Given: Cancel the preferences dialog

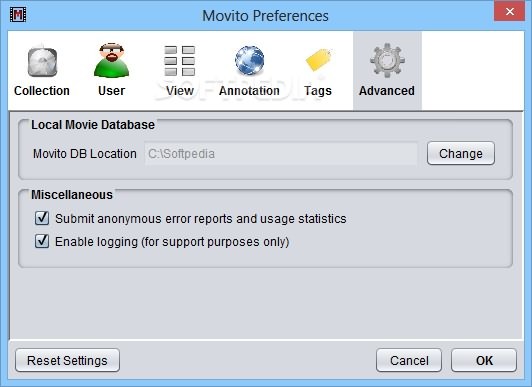Looking at the screenshot, I should pos(409,360).
